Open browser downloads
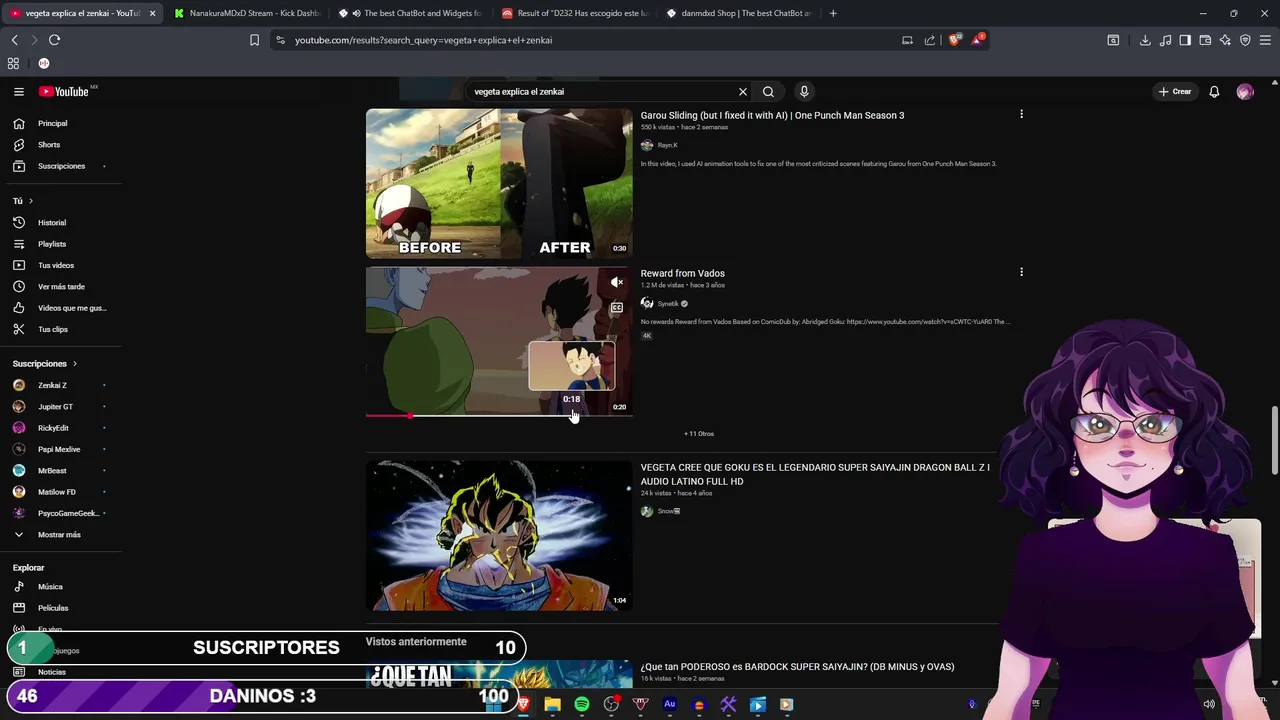Viewport: 1280px width, 720px height. click(1145, 40)
